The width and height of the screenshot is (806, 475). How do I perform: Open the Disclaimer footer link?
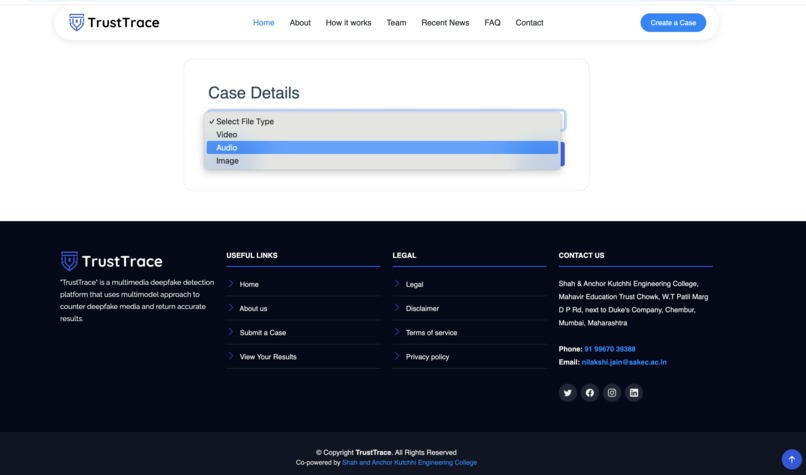click(x=422, y=308)
